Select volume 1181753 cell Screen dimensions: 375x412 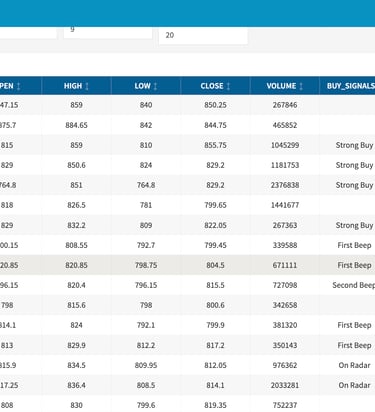(x=285, y=165)
